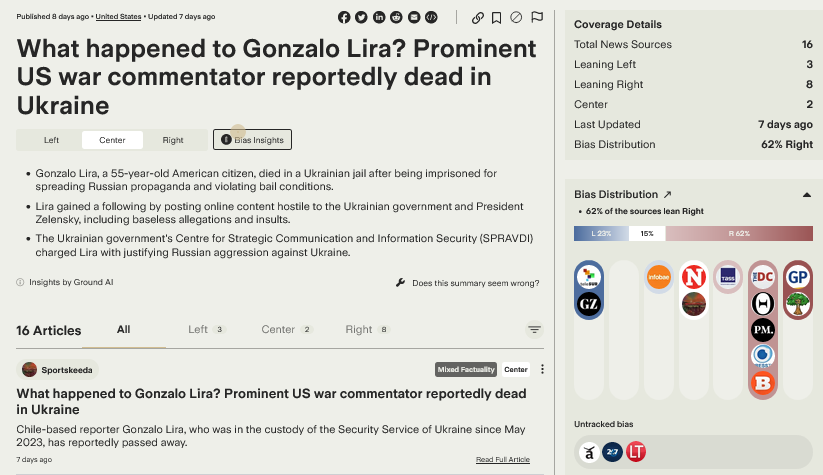Viewport: 823px width, 475px height.
Task: Click the blue L 23% bias bar segment
Action: (601, 234)
